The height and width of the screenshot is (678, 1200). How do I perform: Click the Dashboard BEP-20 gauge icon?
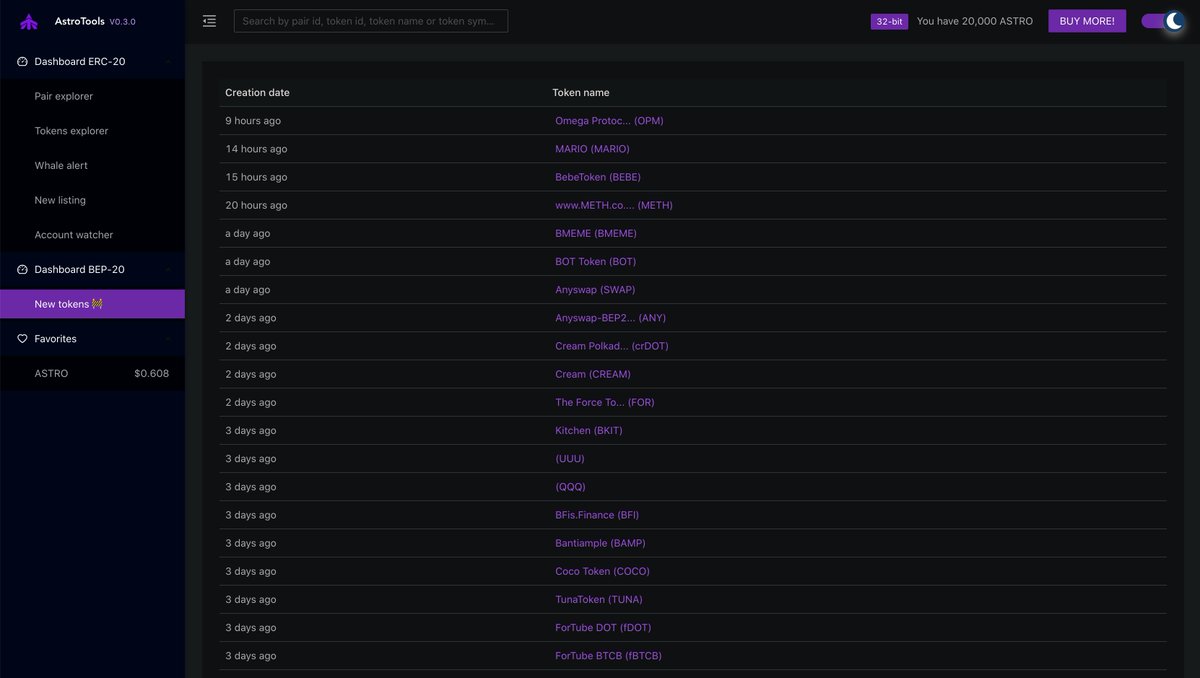[23, 270]
